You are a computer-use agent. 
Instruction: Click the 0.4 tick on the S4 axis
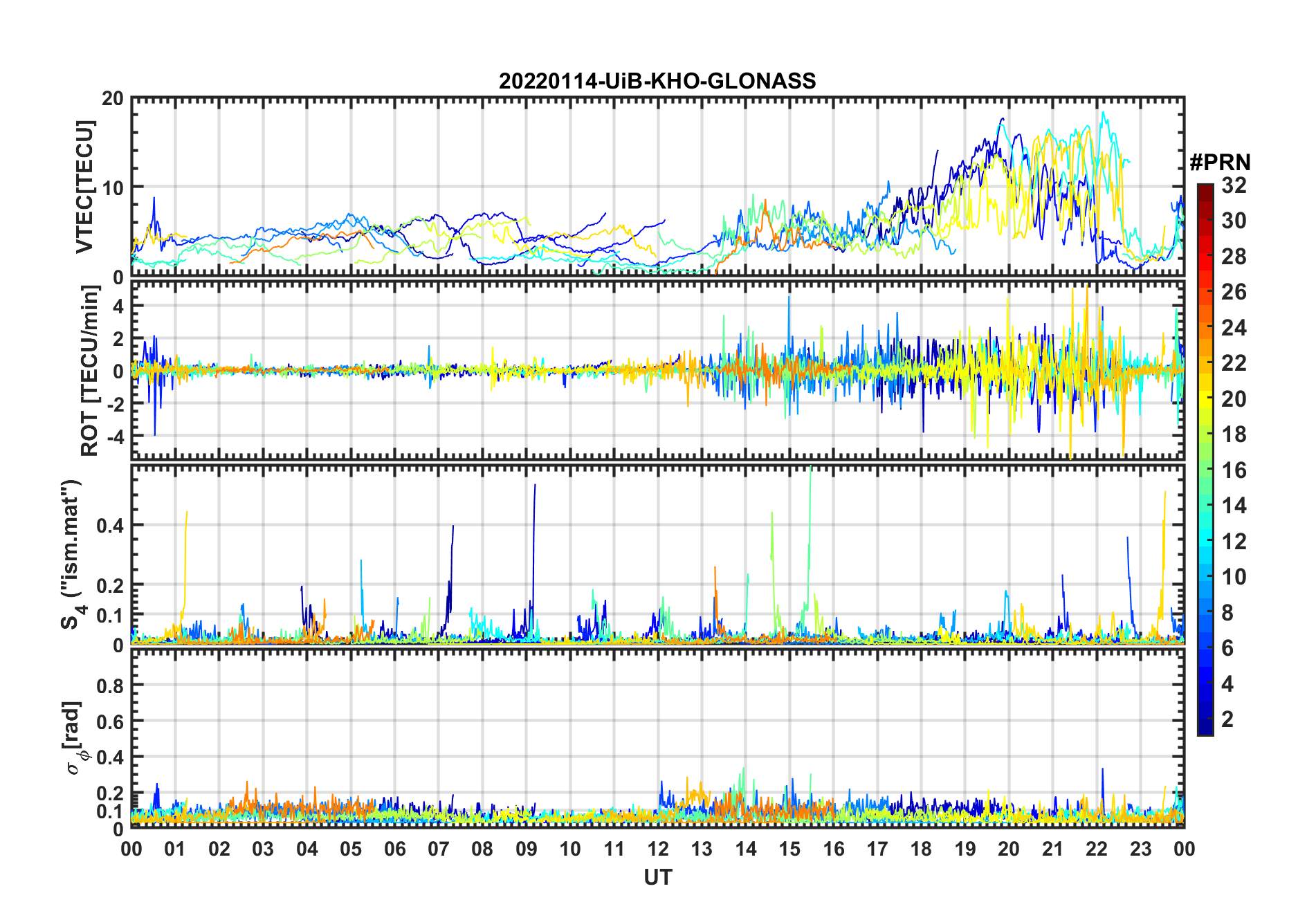(111, 526)
